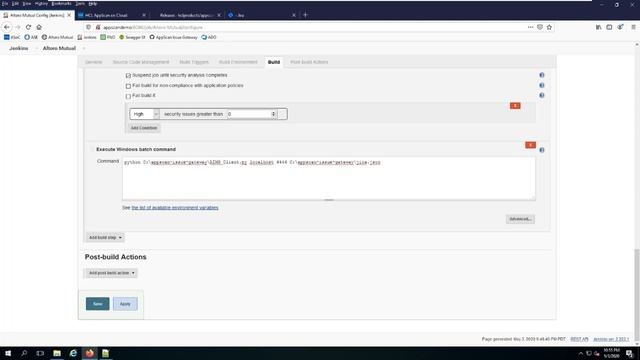Viewport: 640px width, 360px height.
Task: Open Windows Start menu
Action: click(x=8, y=353)
